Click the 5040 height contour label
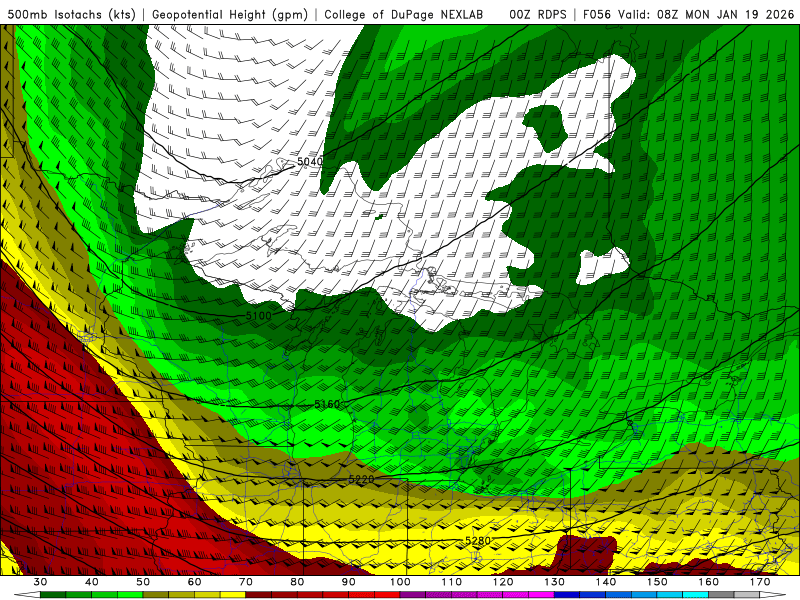 (x=310, y=162)
